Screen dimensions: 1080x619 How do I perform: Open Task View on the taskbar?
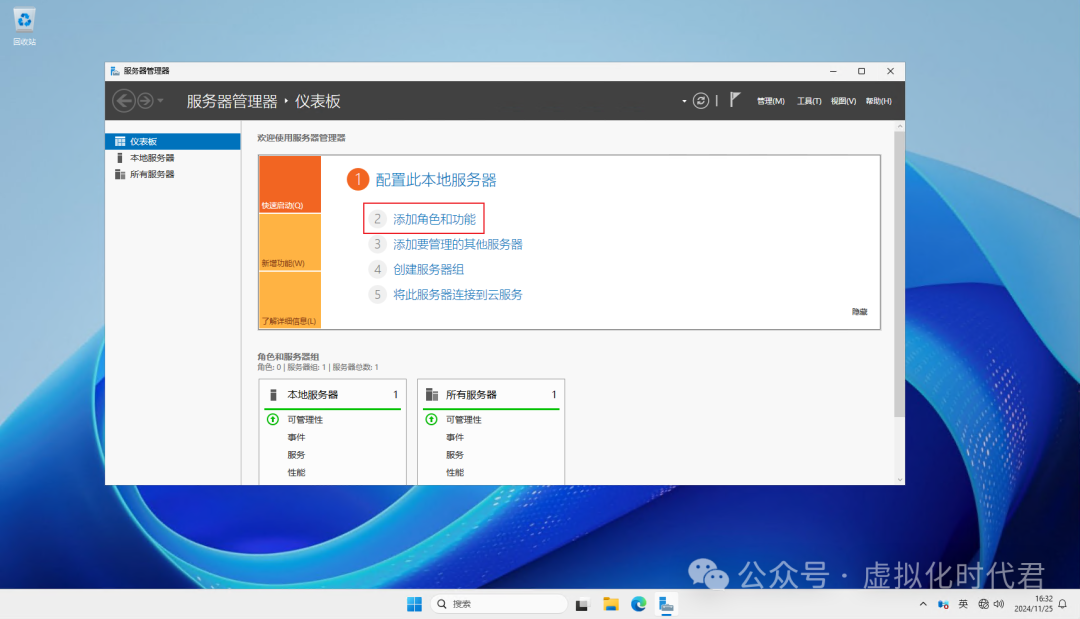(582, 604)
